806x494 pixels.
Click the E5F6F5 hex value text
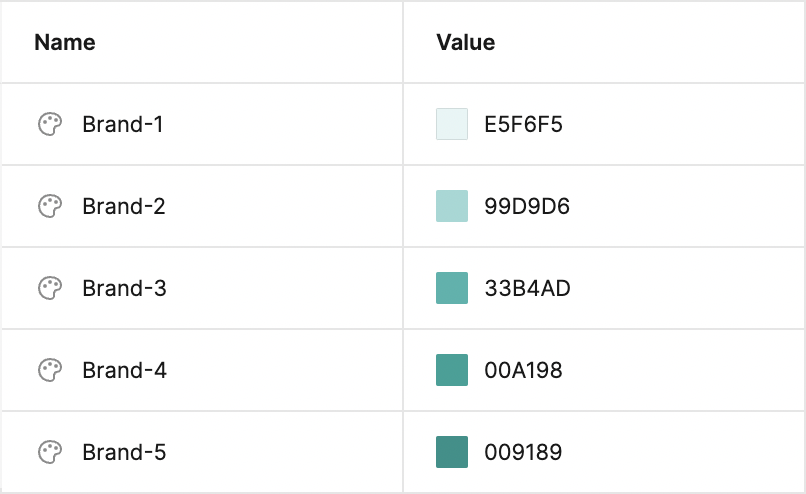point(524,125)
